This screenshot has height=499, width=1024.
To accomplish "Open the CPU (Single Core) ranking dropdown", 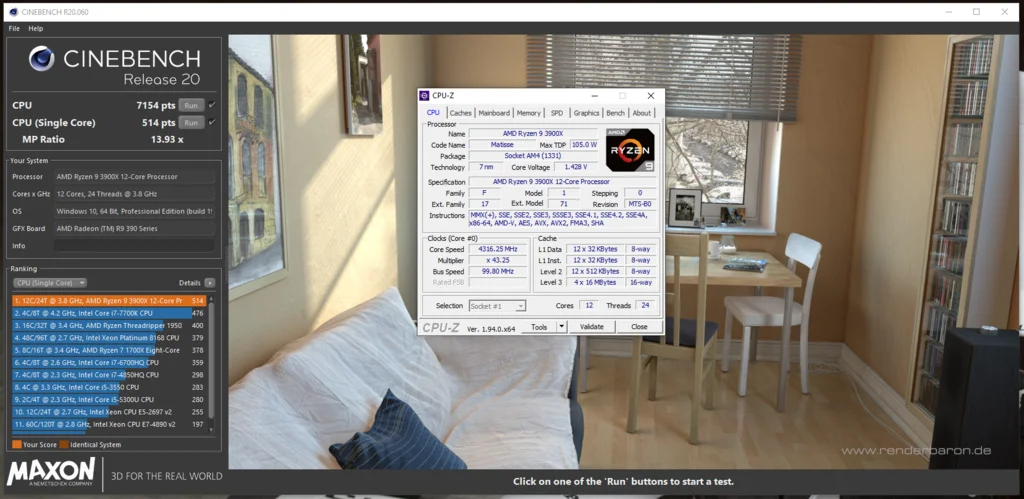I will pos(50,283).
